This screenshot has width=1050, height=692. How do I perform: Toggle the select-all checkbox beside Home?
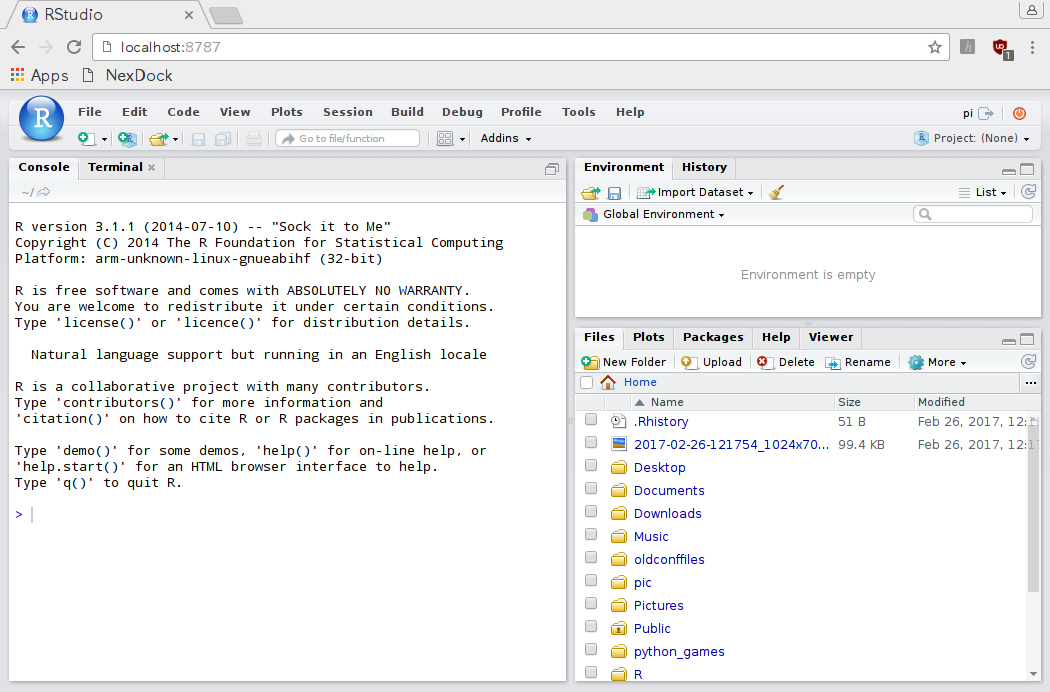pos(587,383)
